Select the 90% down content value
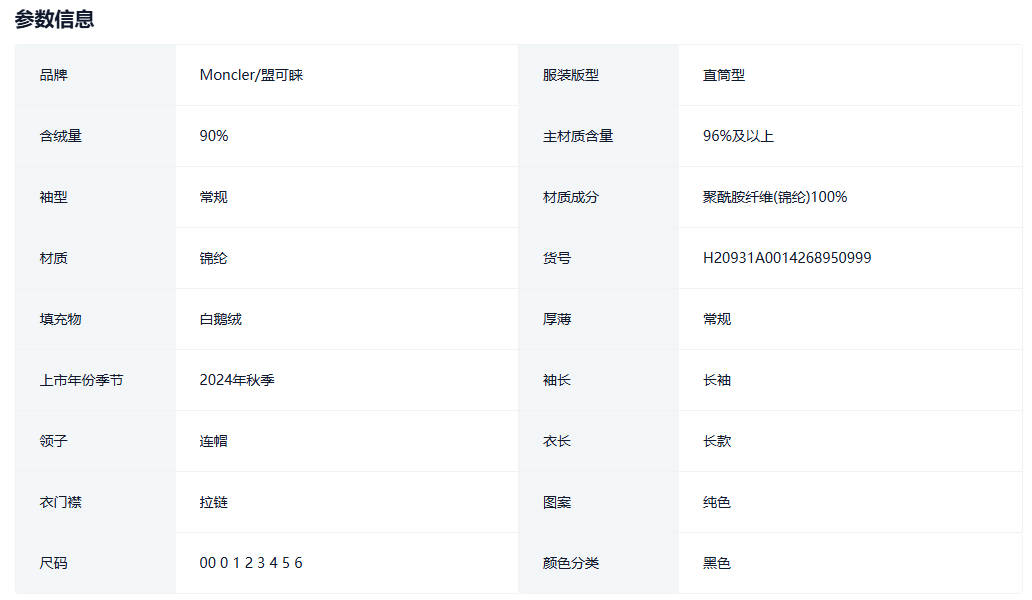Screen dimensions: 1032x600 point(214,136)
